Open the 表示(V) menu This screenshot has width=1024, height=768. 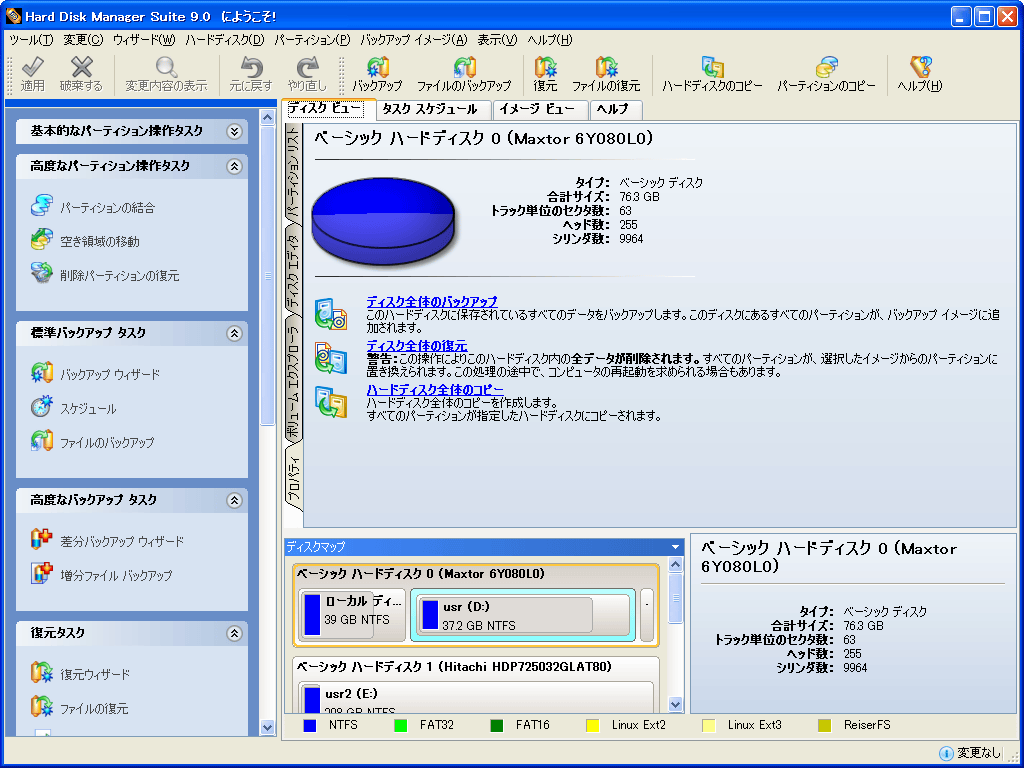coord(497,40)
